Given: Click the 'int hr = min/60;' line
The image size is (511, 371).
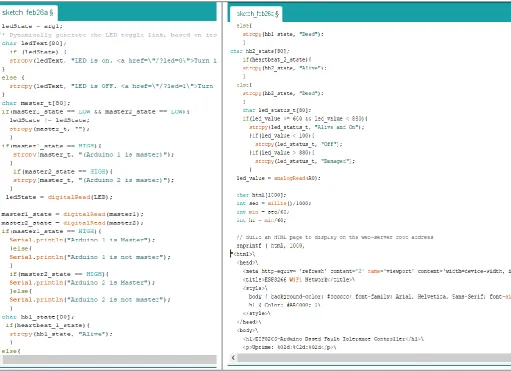Looking at the screenshot, I should click(x=262, y=220).
